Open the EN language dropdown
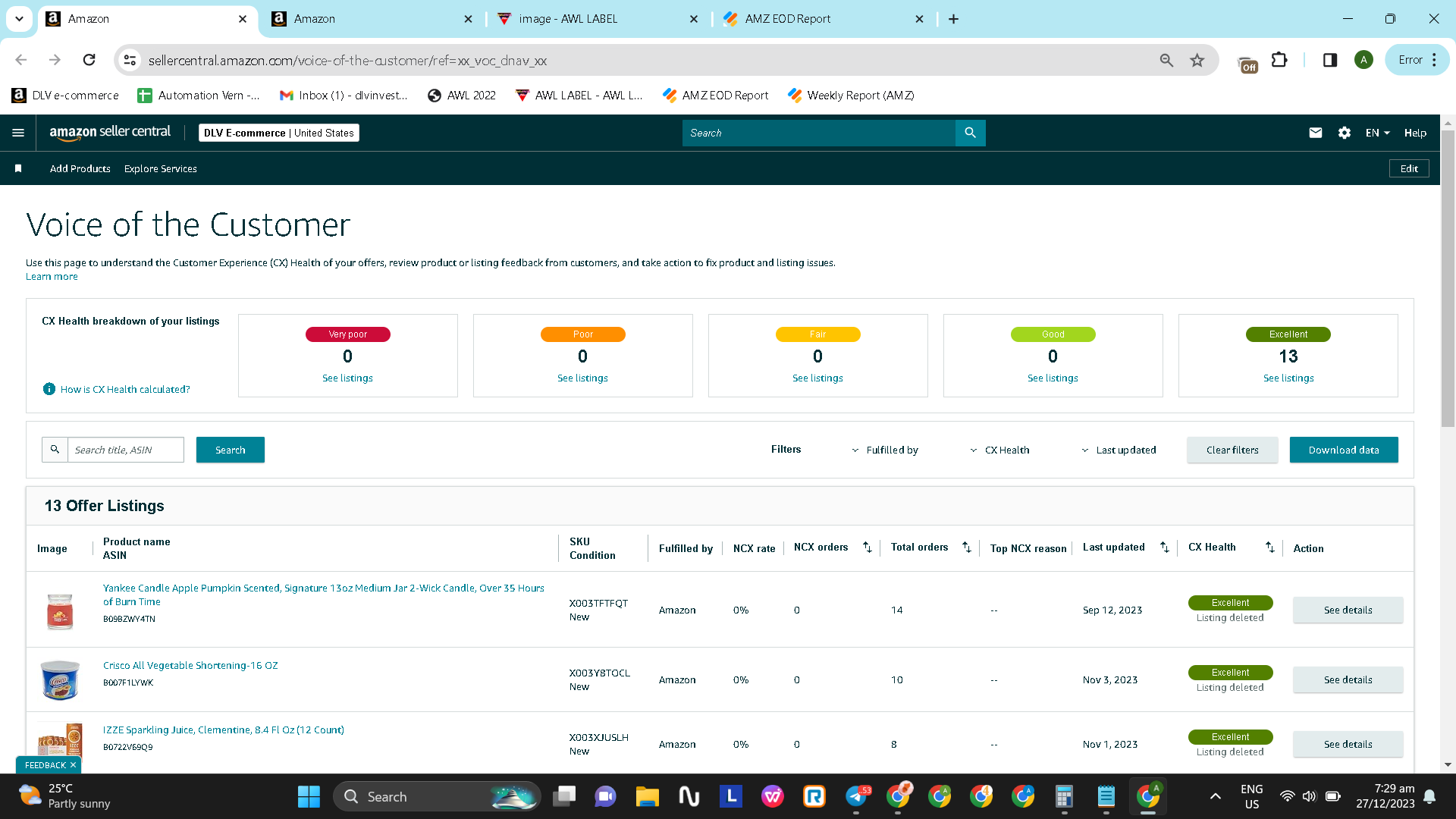Image resolution: width=1456 pixels, height=819 pixels. pos(1378,133)
